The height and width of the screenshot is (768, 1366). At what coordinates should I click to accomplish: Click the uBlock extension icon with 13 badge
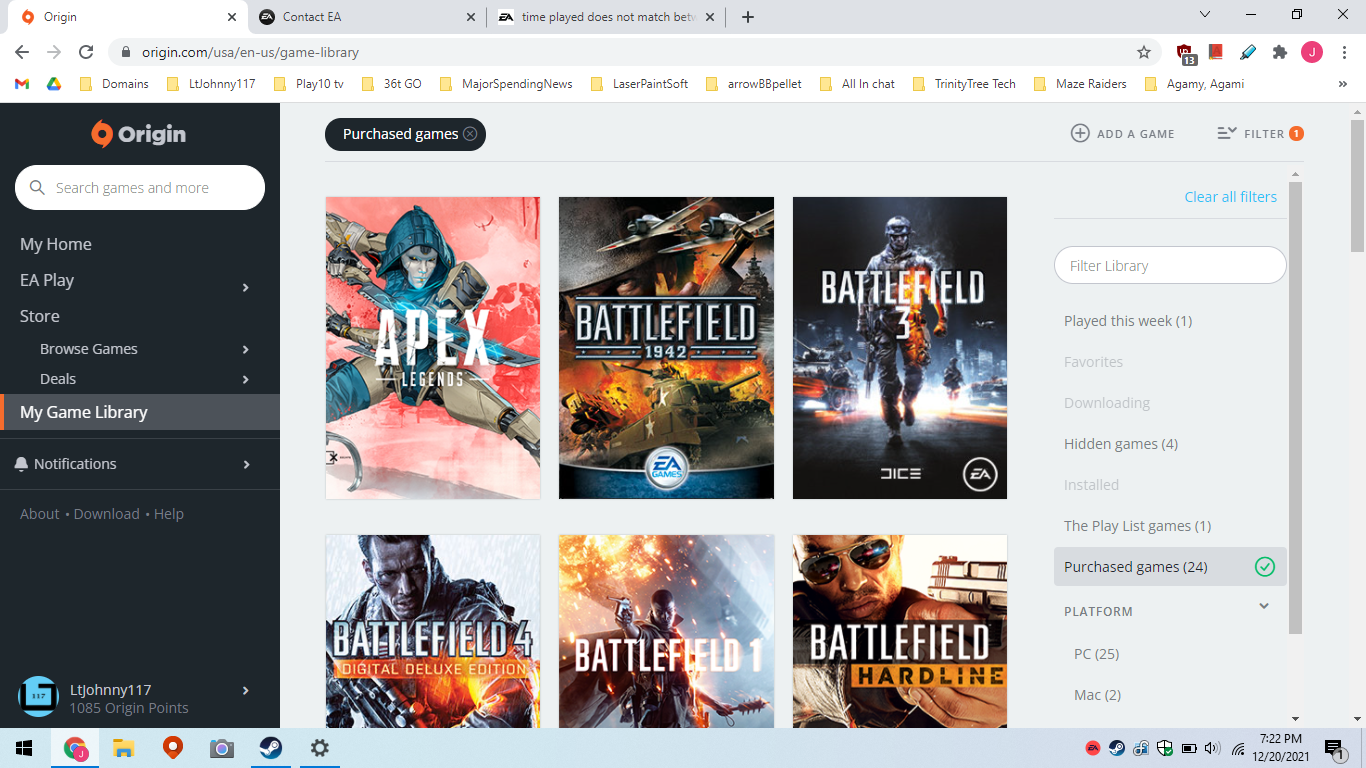pos(1186,53)
